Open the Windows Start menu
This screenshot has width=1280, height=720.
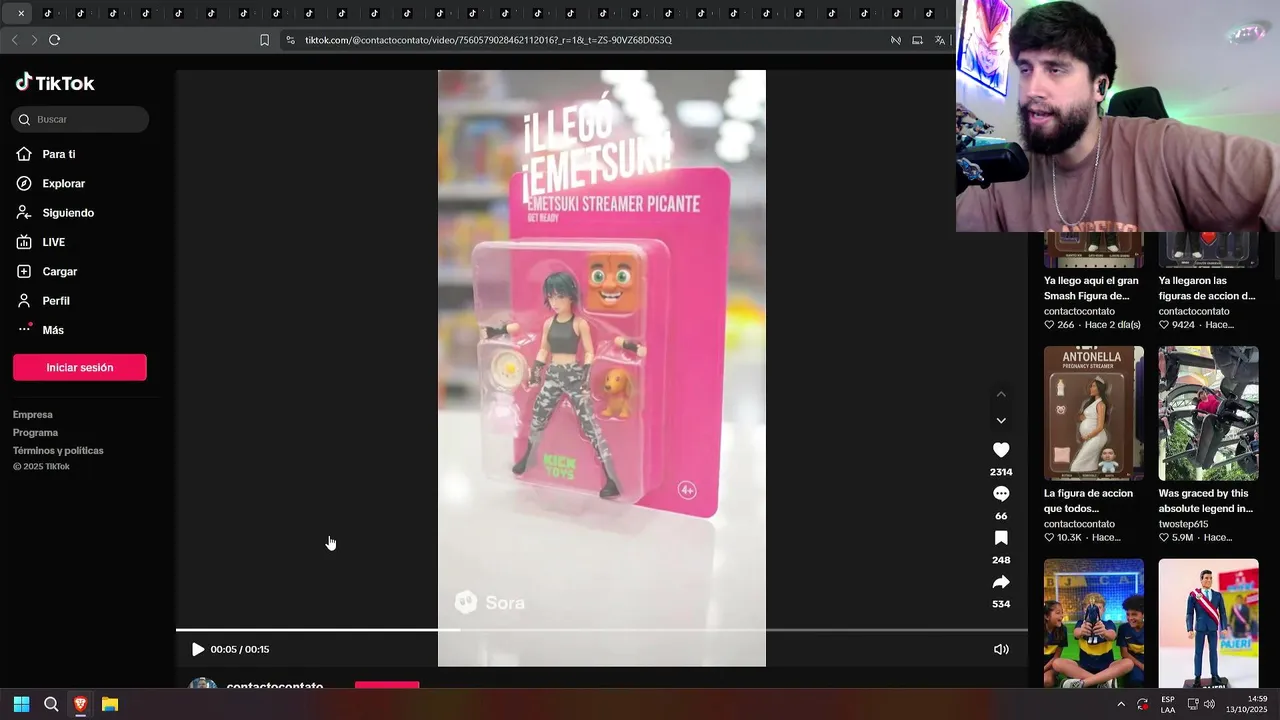click(21, 704)
